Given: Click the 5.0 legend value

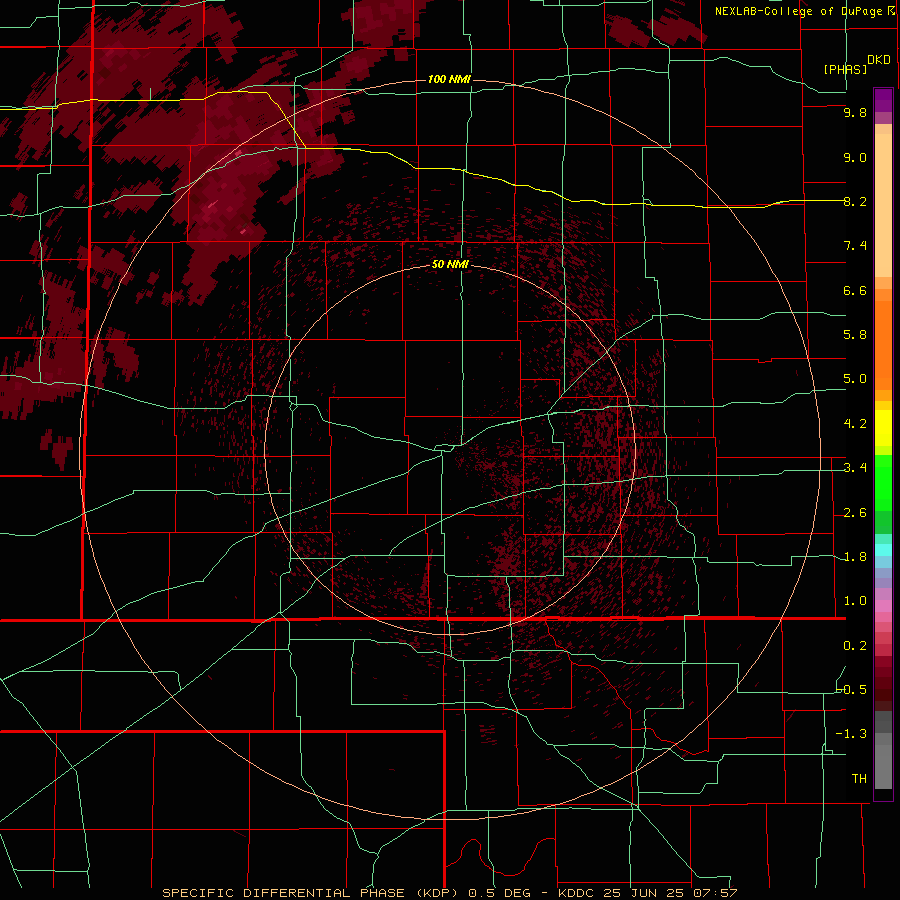Looking at the screenshot, I should coord(855,379).
